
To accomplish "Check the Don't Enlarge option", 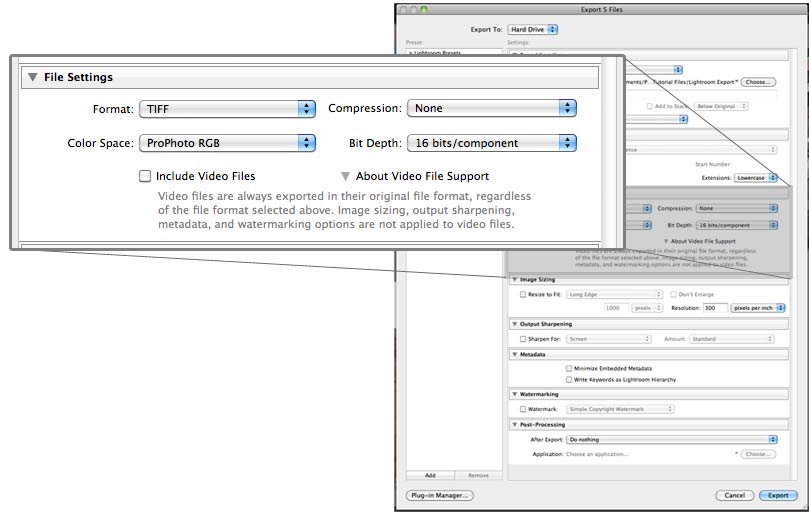I will (x=673, y=294).
